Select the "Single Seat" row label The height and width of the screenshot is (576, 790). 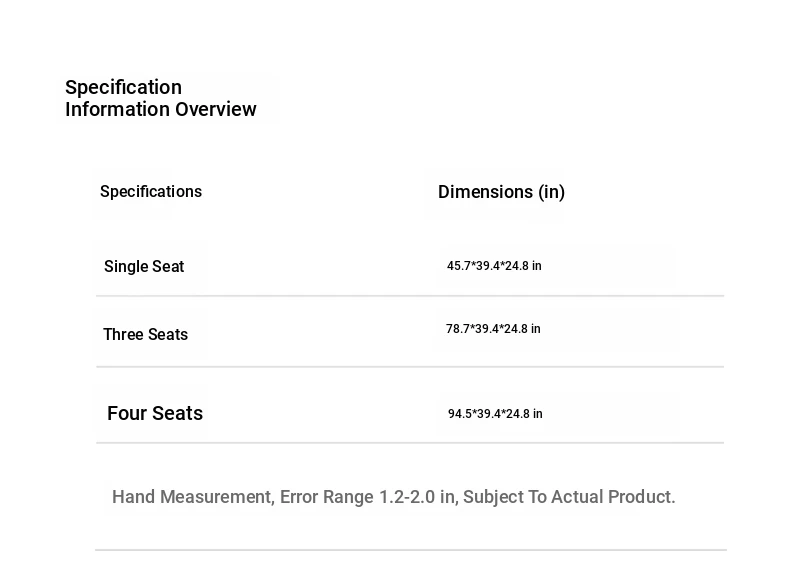click(144, 267)
